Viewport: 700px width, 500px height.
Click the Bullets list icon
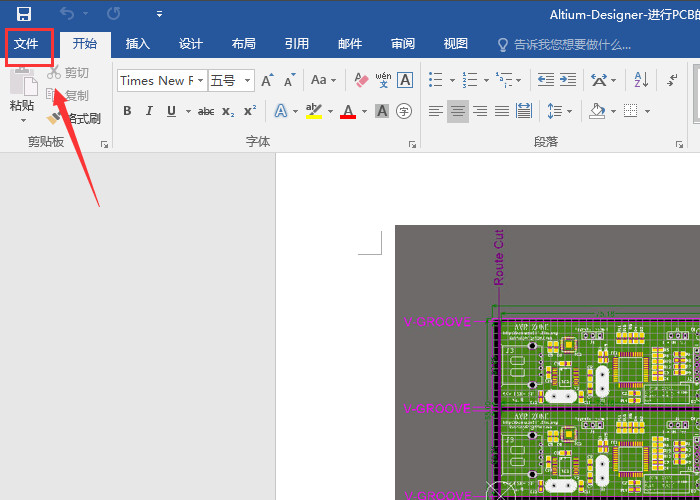click(x=435, y=80)
